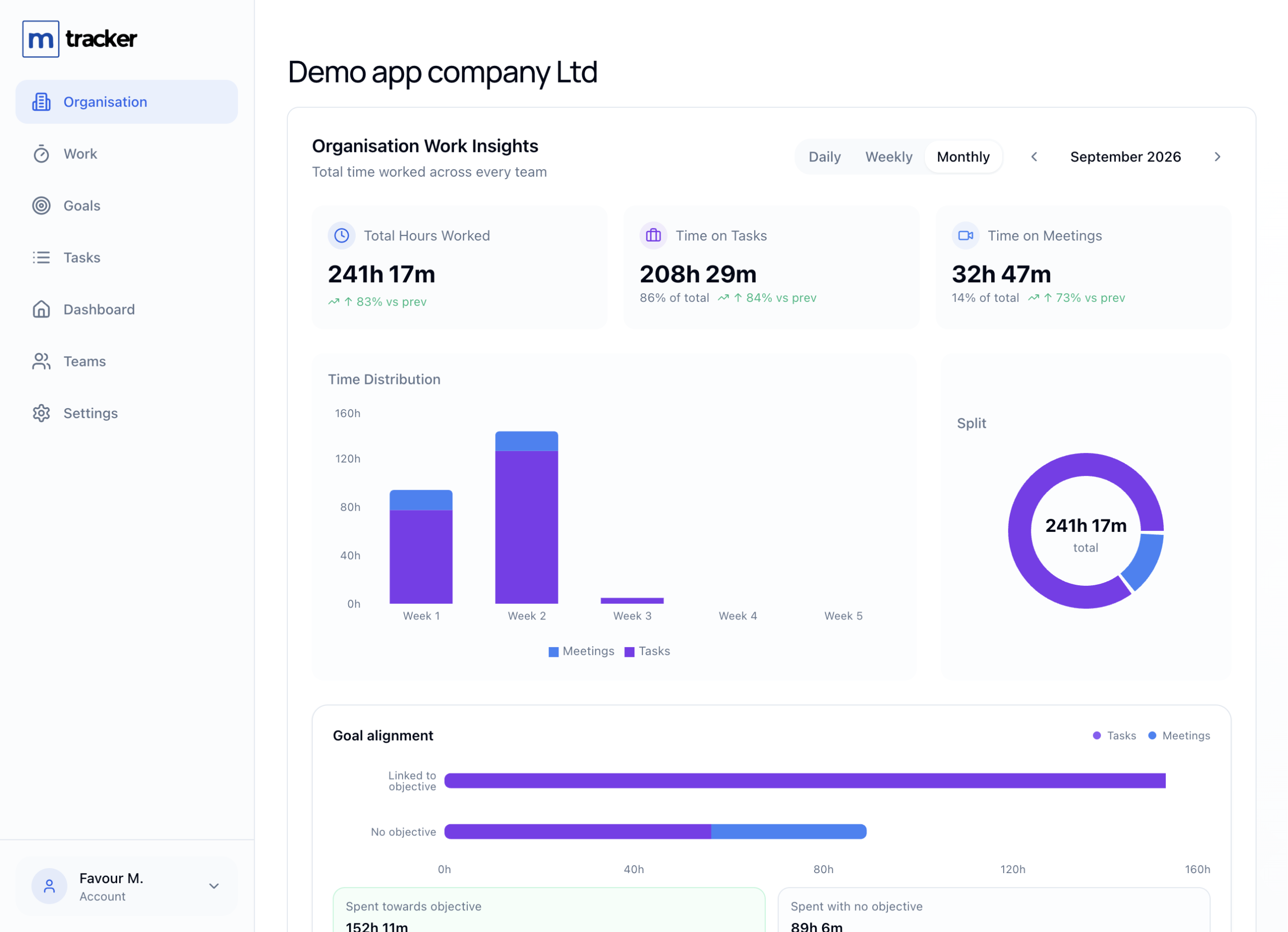Image resolution: width=1288 pixels, height=932 pixels.
Task: Click the Week 4 axis label
Action: (738, 616)
